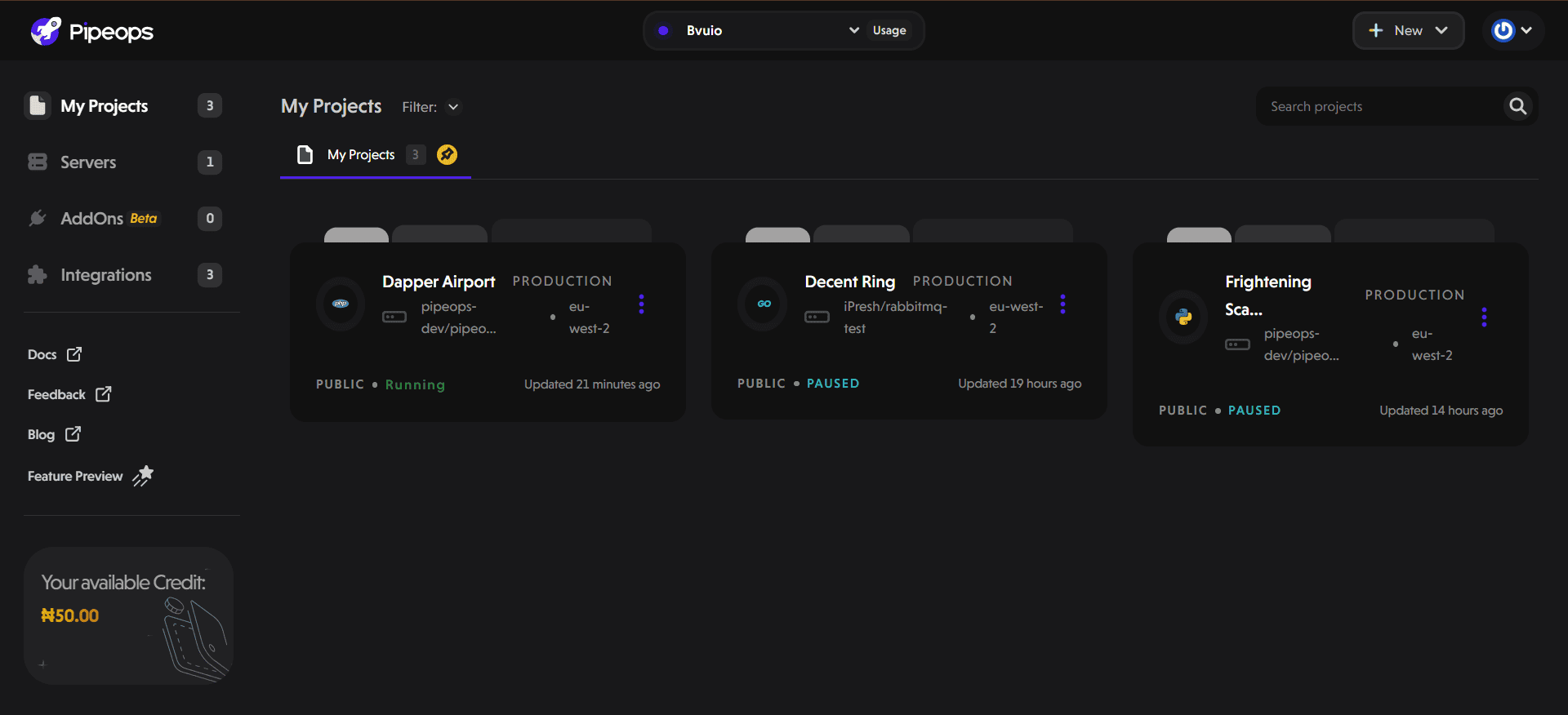Viewport: 1568px width, 715px height.
Task: Select the My Projects tab
Action: pos(376,155)
